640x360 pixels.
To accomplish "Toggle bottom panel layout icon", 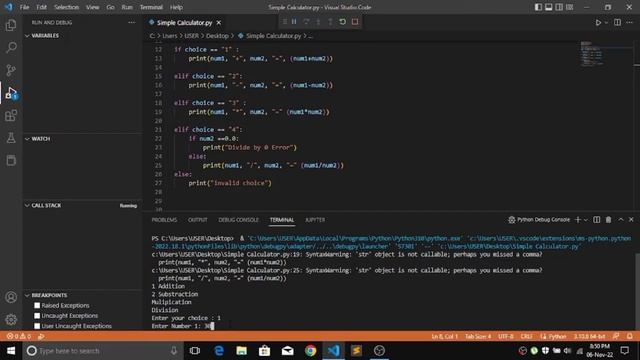I will pyautogui.click(x=549, y=7).
